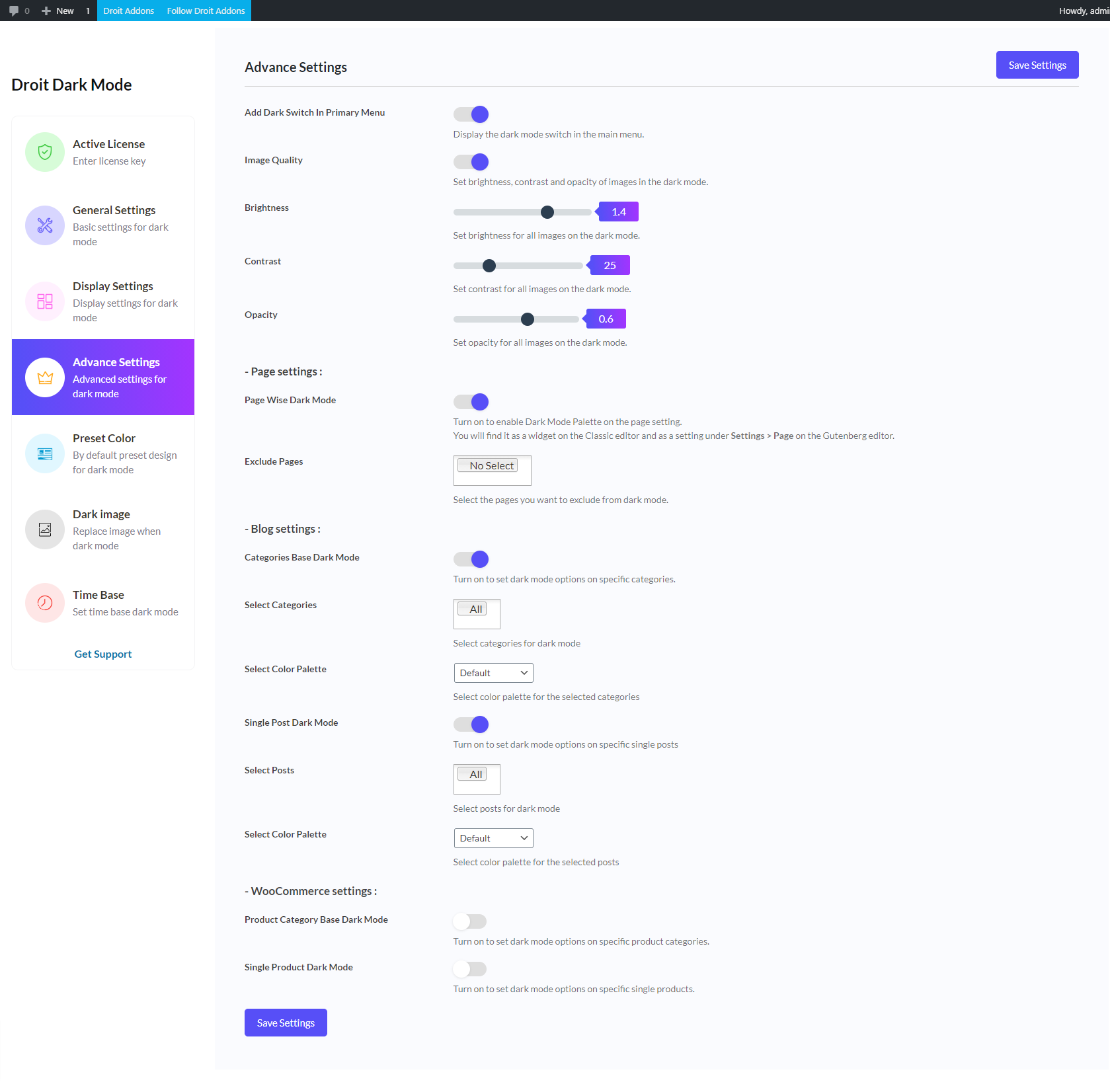Open Active License menu item

103,152
